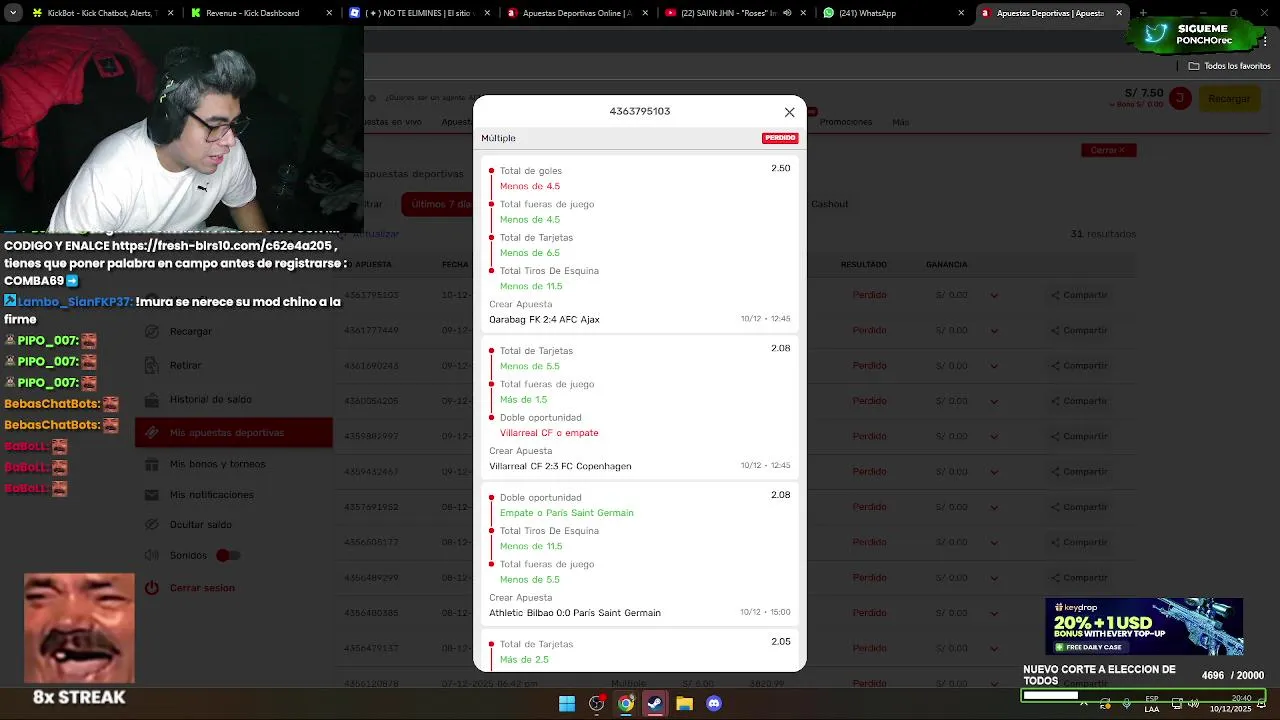Open Promociones menu item

coord(846,122)
